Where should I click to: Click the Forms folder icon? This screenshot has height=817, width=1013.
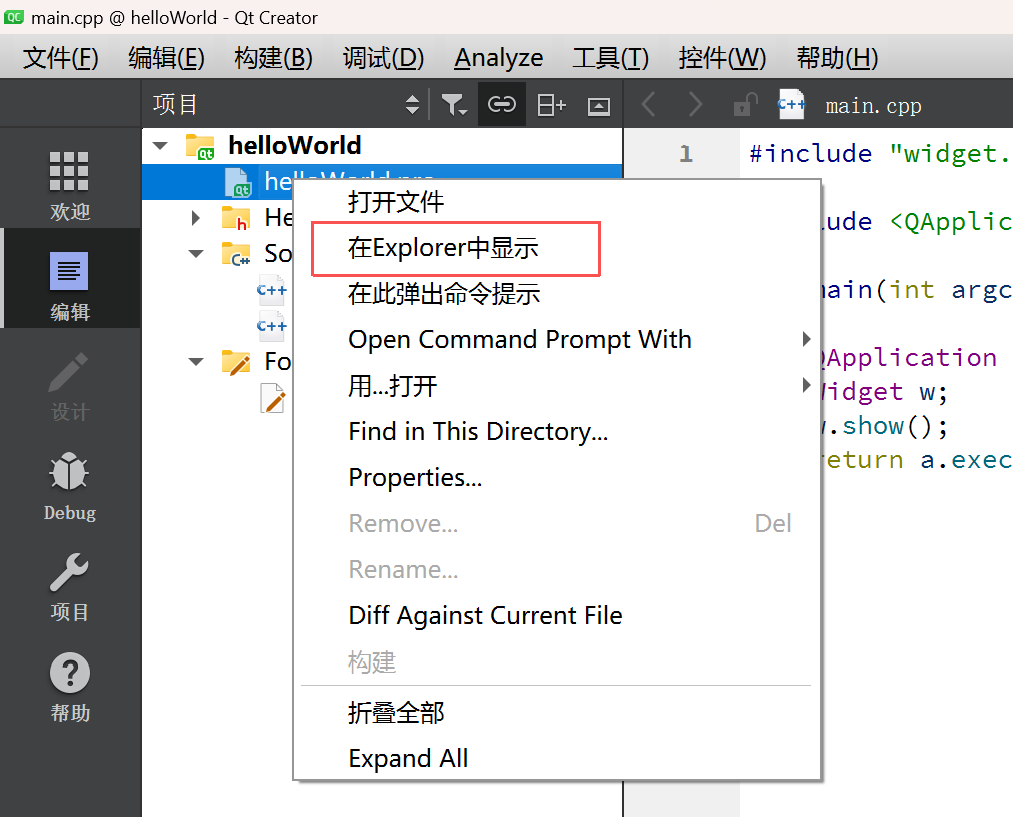pyautogui.click(x=236, y=362)
